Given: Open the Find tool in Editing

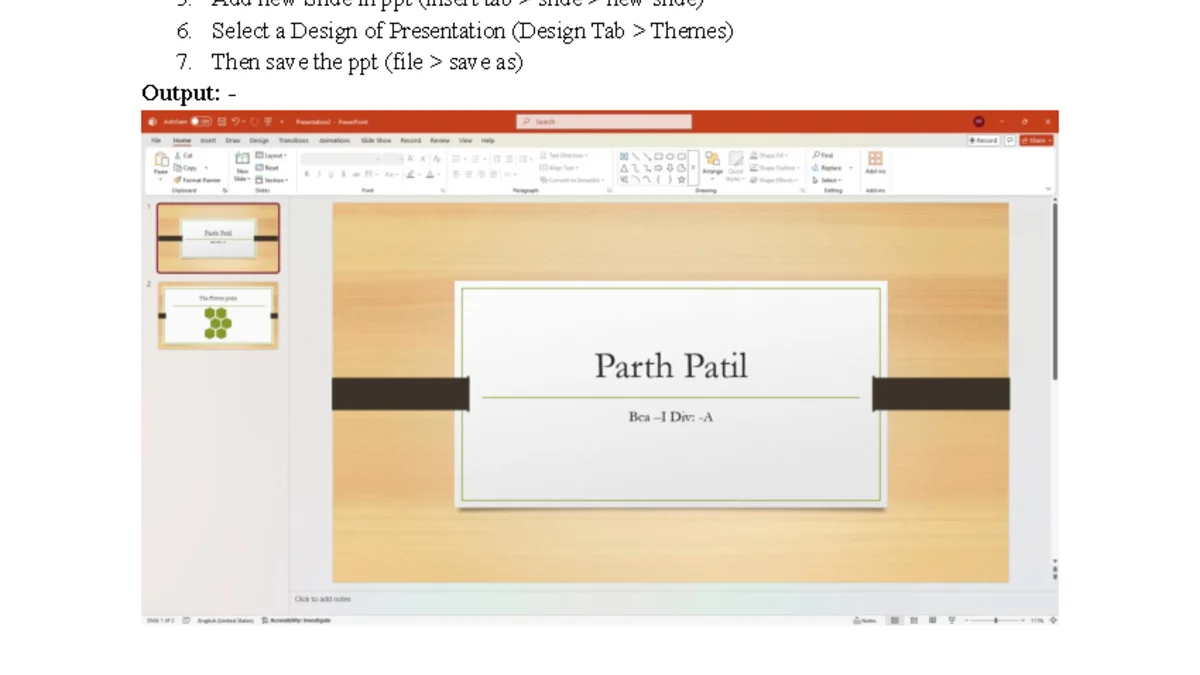Looking at the screenshot, I should pyautogui.click(x=823, y=156).
